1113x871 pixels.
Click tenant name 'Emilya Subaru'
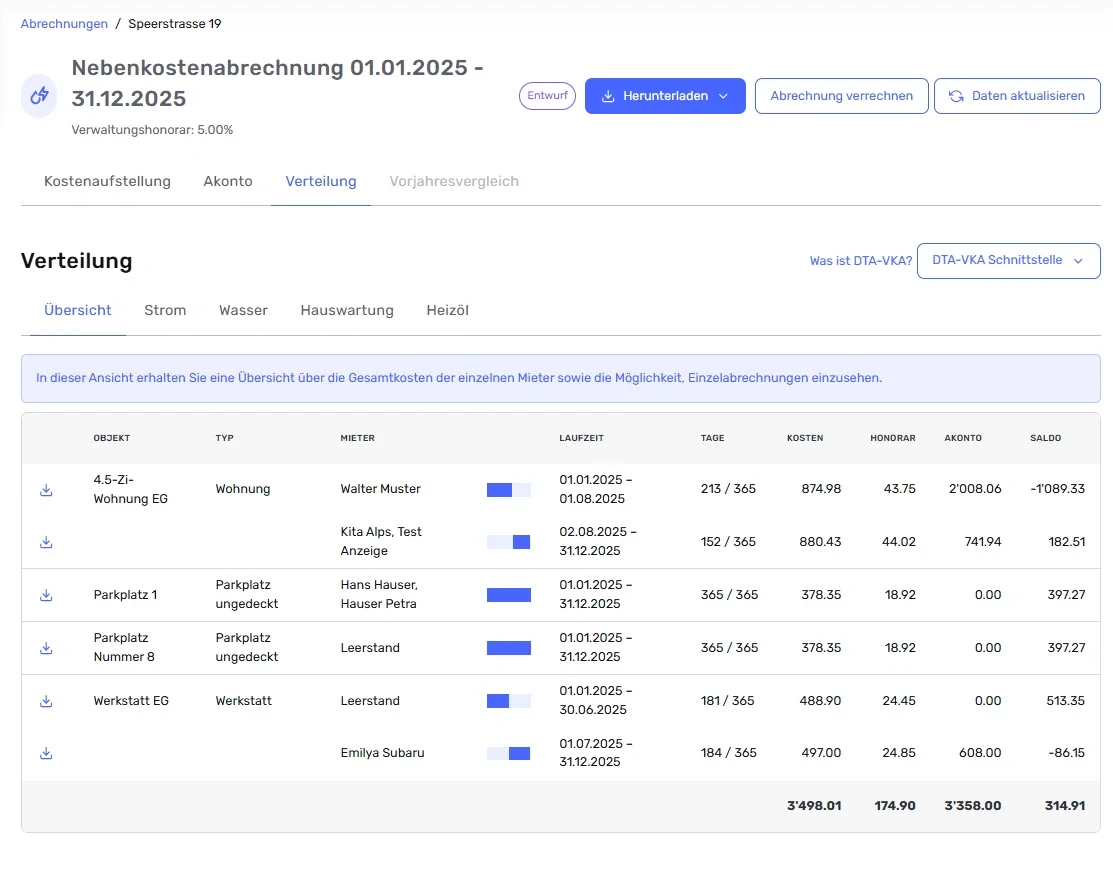coord(383,752)
